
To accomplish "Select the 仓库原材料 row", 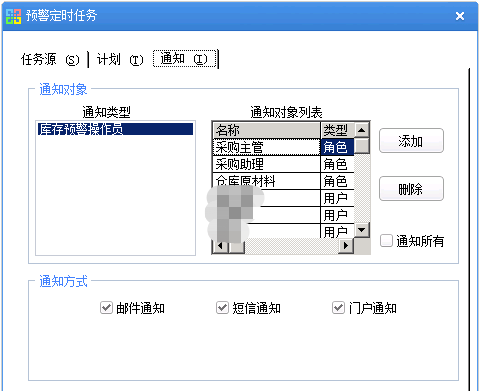I will [x=283, y=181].
